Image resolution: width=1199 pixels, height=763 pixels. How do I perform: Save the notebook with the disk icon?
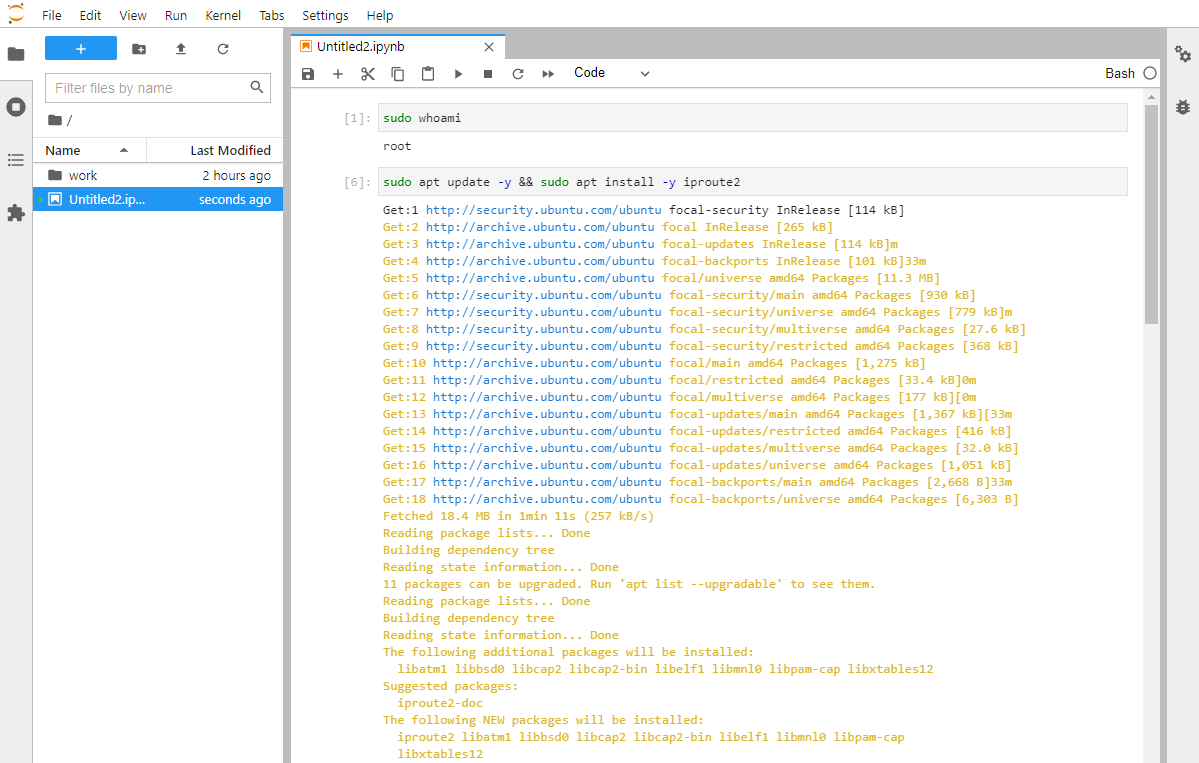(308, 73)
